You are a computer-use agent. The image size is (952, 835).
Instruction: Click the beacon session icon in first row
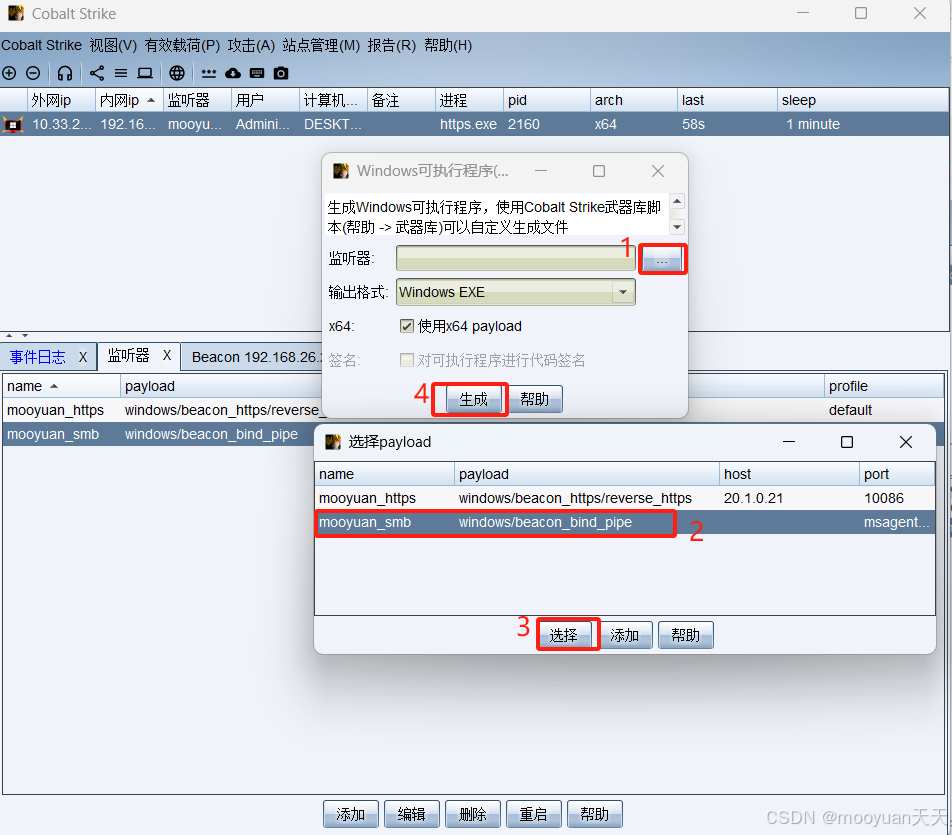point(13,124)
